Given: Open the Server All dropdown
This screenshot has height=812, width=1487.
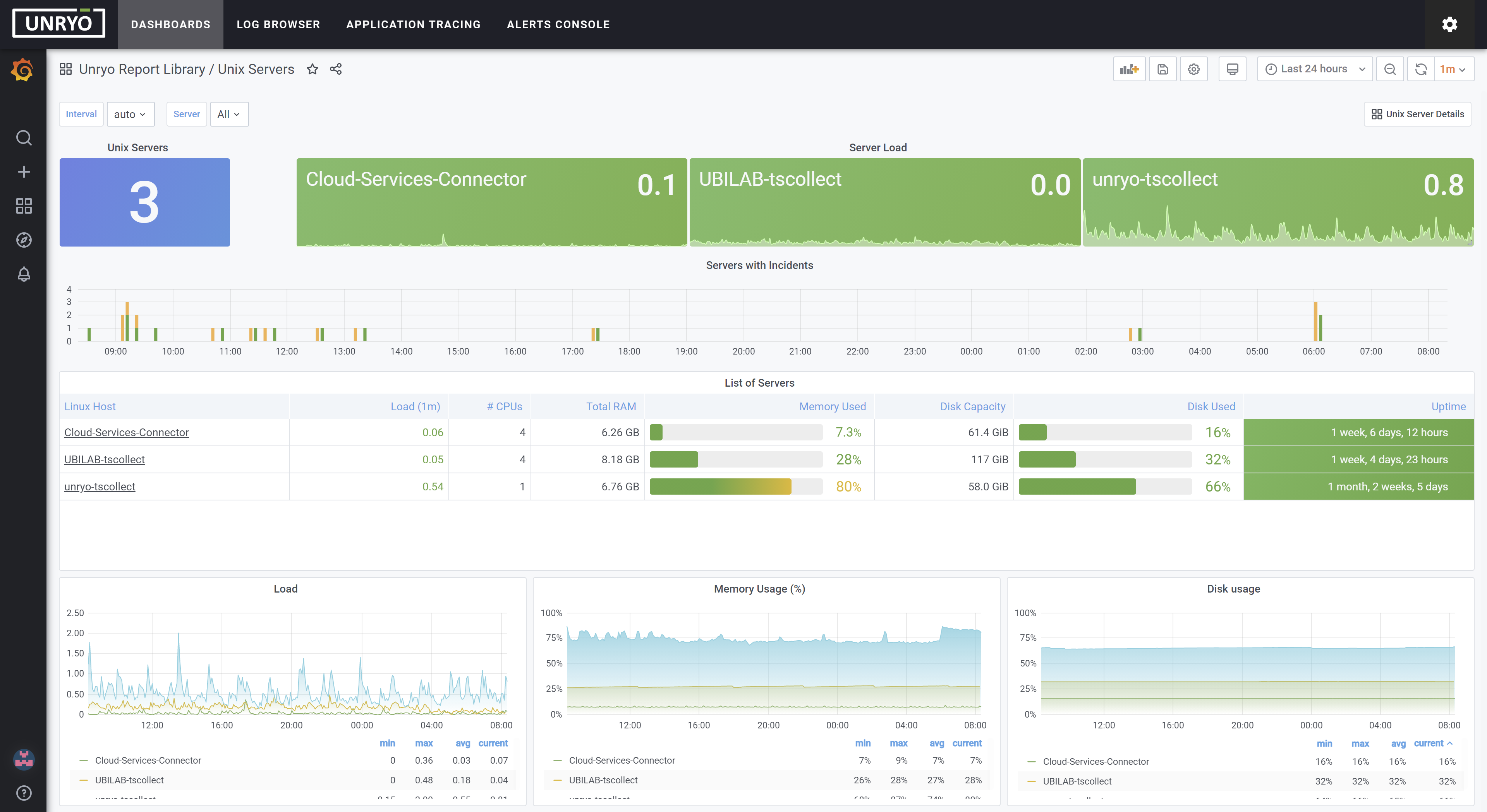Looking at the screenshot, I should tap(229, 114).
